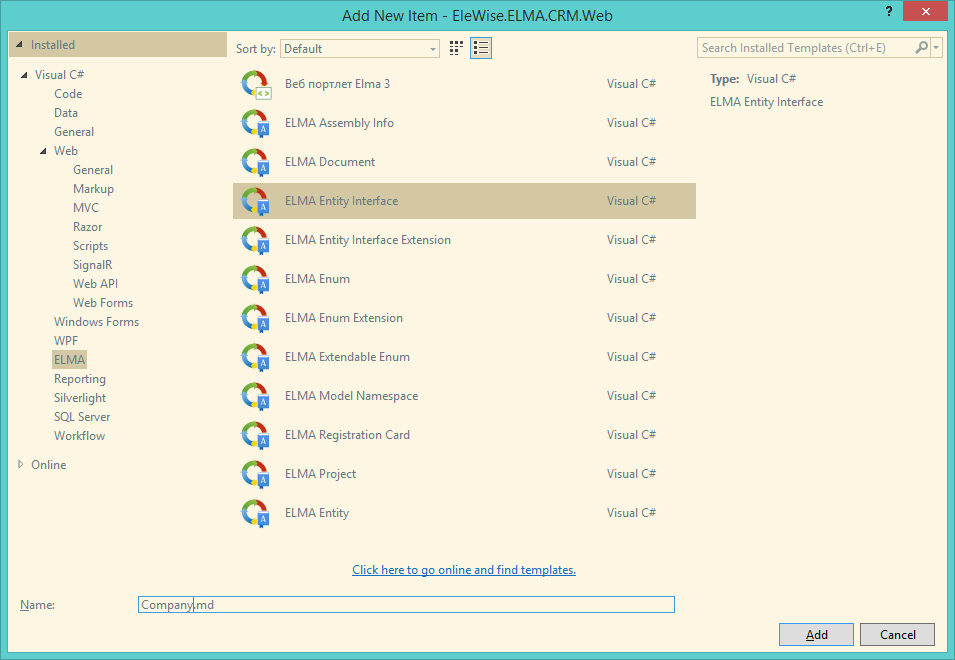Screen dimensions: 955x660
Task: Expand the Online section
Action: (21, 465)
